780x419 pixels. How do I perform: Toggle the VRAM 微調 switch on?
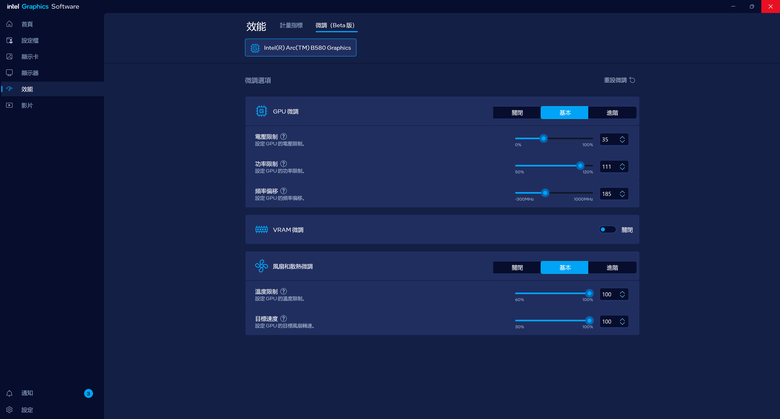click(607, 229)
